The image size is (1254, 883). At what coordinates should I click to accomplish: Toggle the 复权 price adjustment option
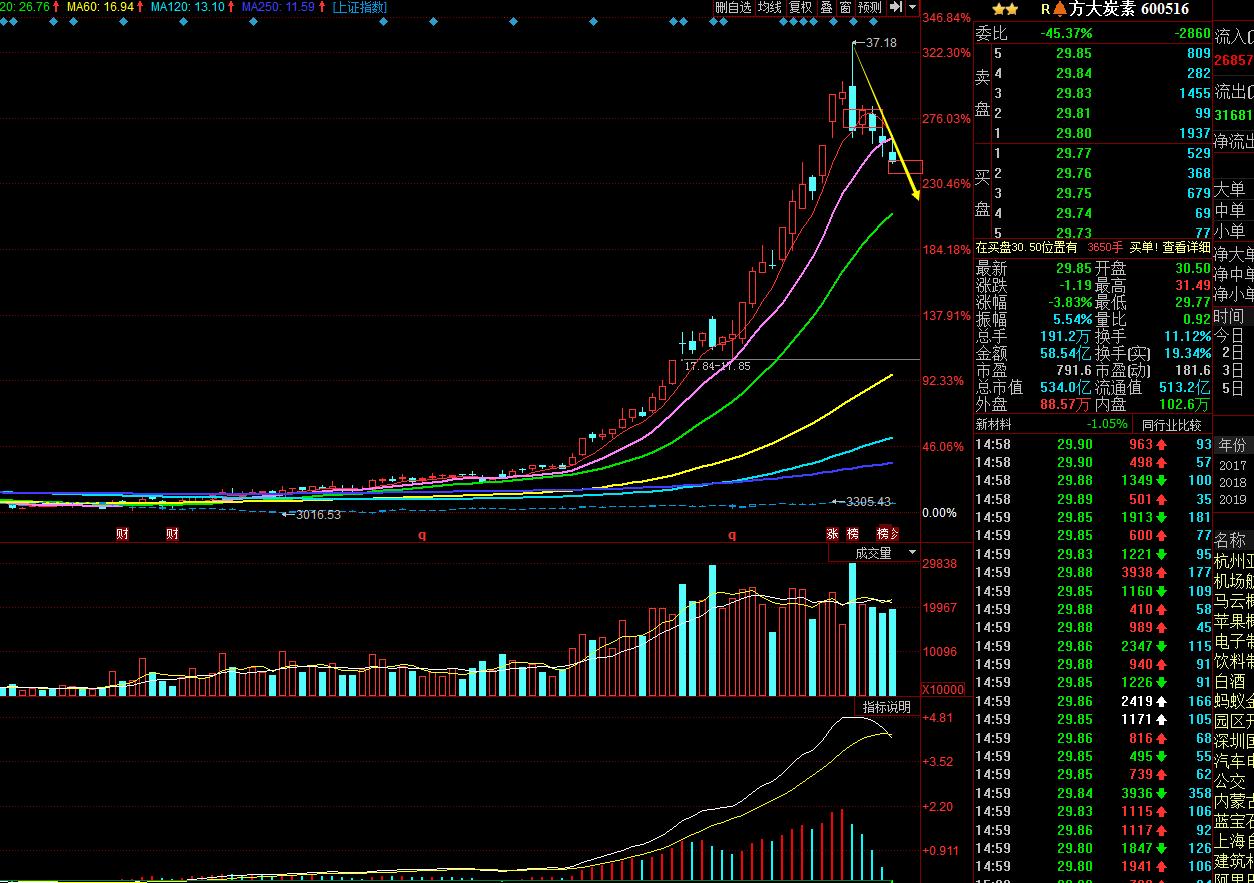(800, 8)
